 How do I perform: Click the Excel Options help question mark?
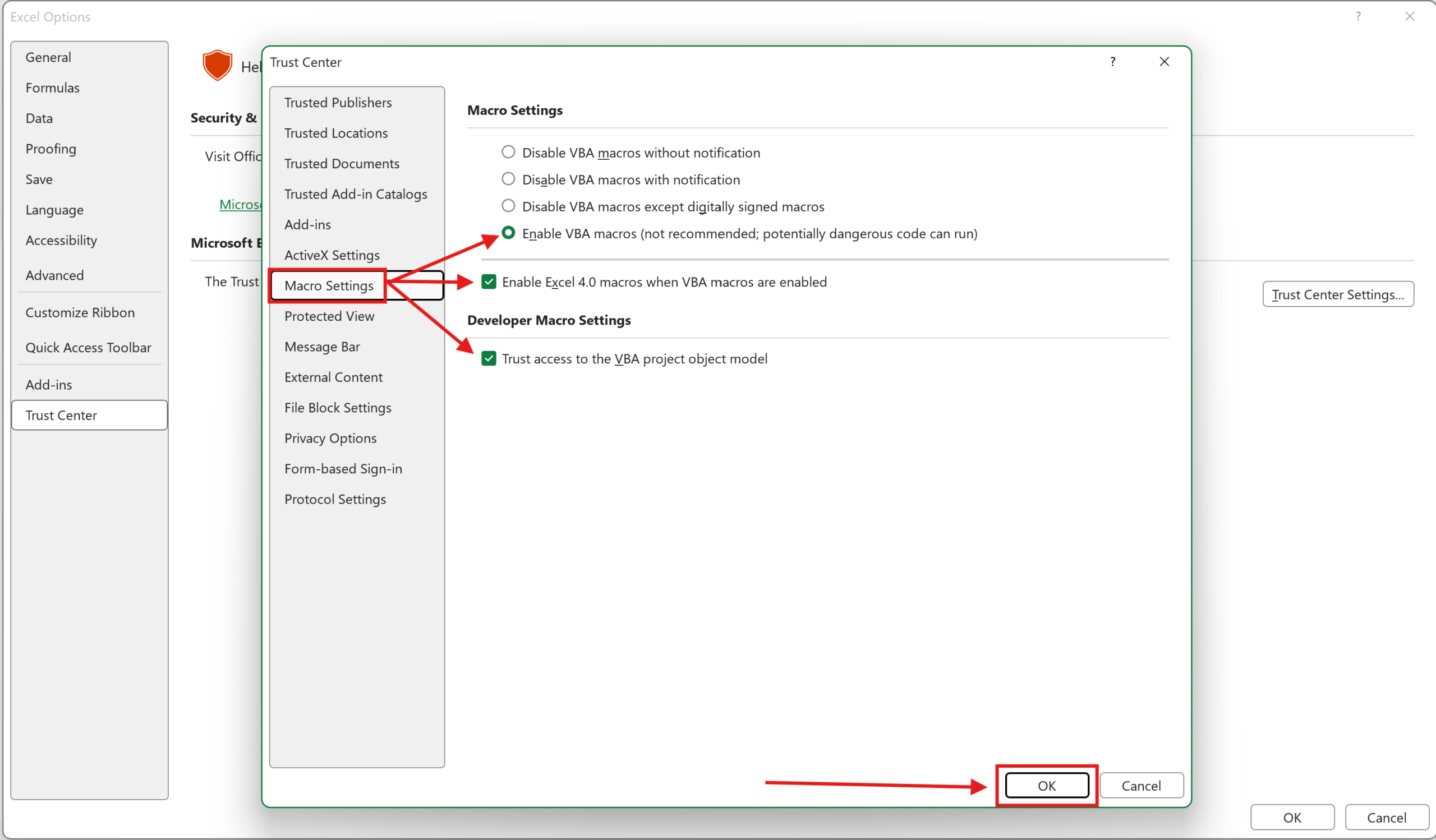tap(1359, 16)
